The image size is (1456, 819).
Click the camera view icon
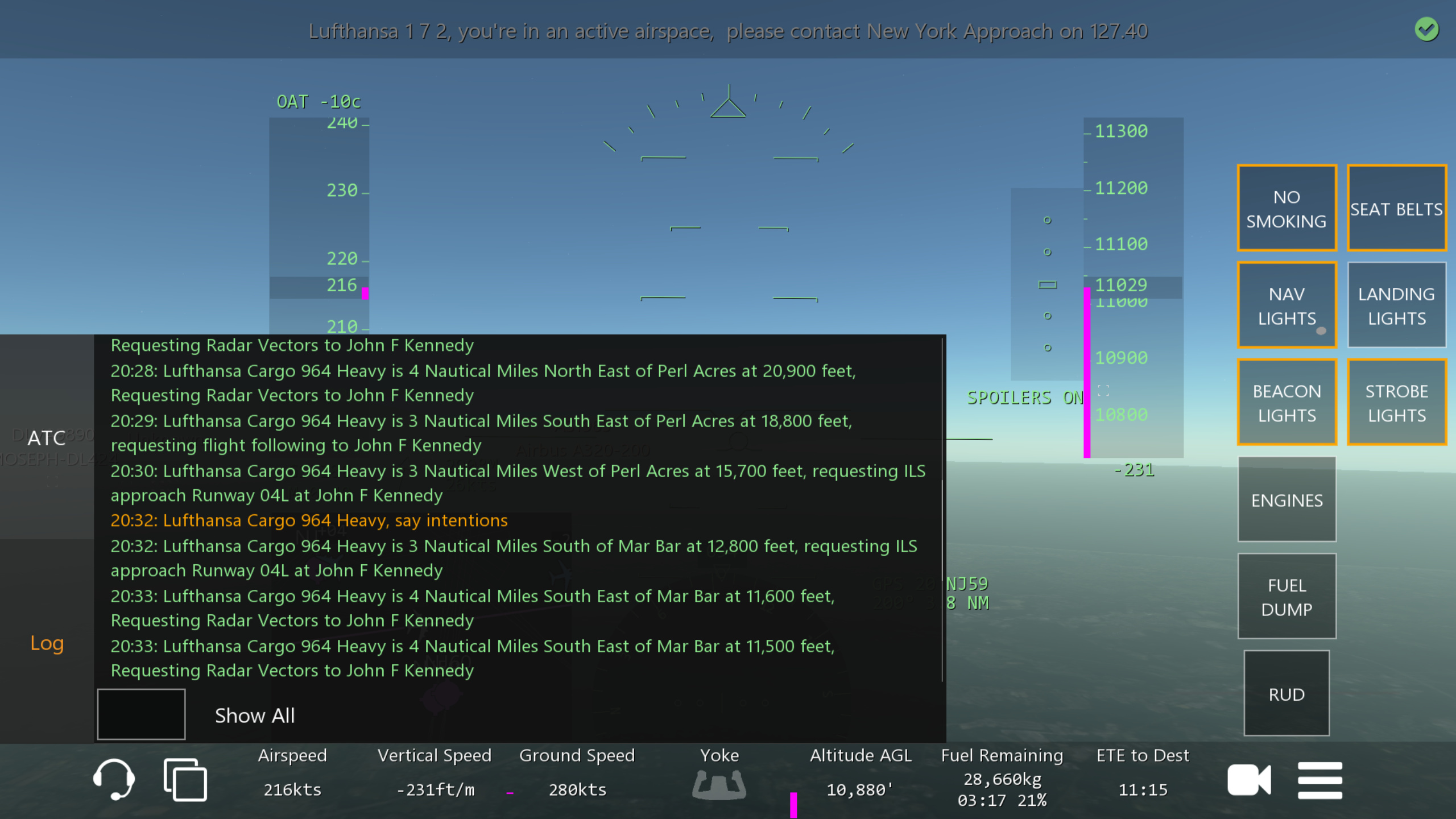[x=1248, y=780]
